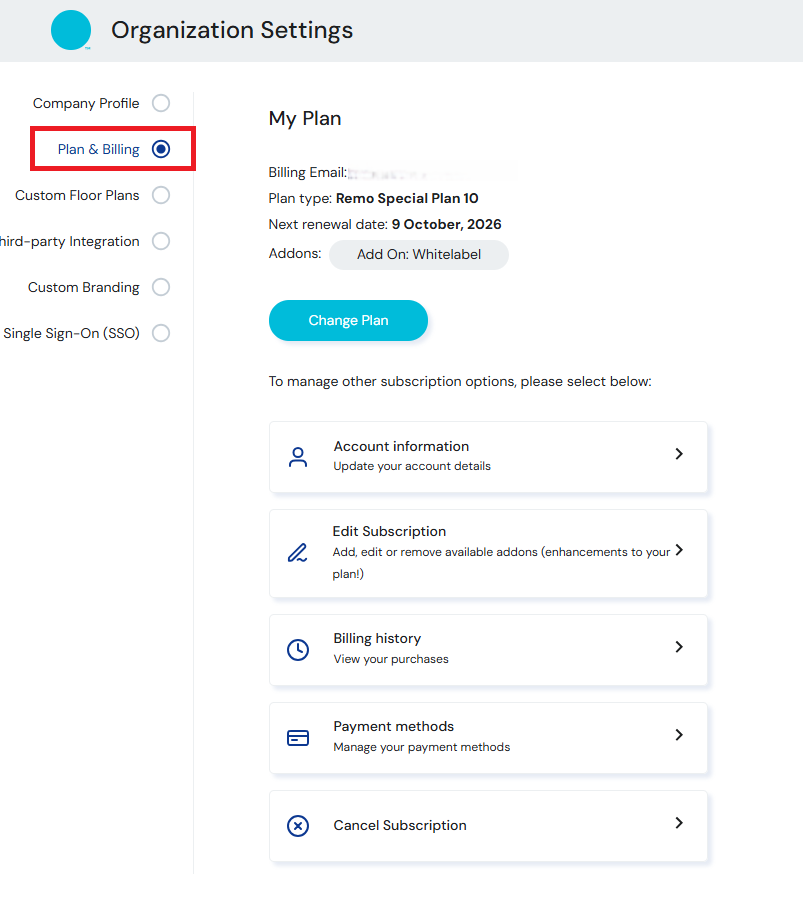Expand Edit Subscription using its chevron
This screenshot has height=902, width=803.
[679, 550]
